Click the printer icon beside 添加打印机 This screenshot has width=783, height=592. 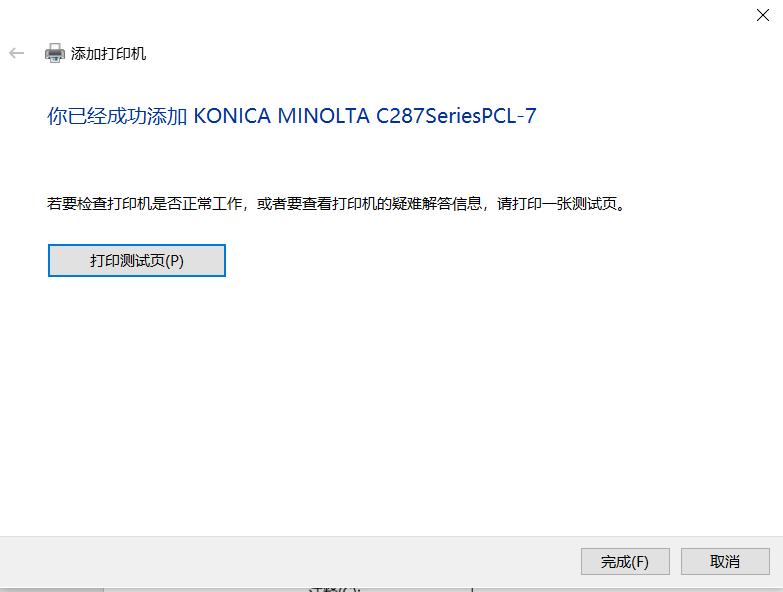click(54, 53)
